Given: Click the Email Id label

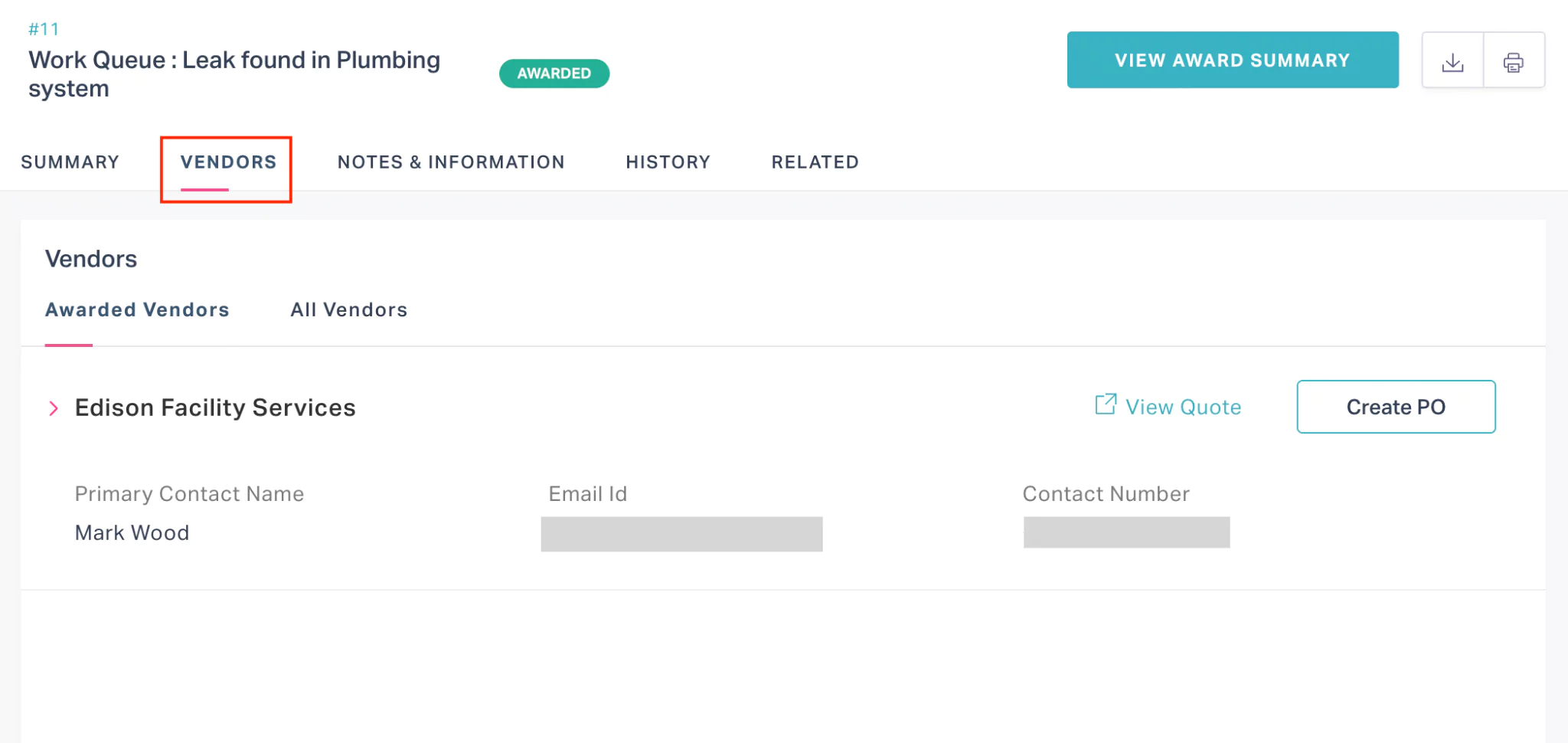Looking at the screenshot, I should (588, 494).
